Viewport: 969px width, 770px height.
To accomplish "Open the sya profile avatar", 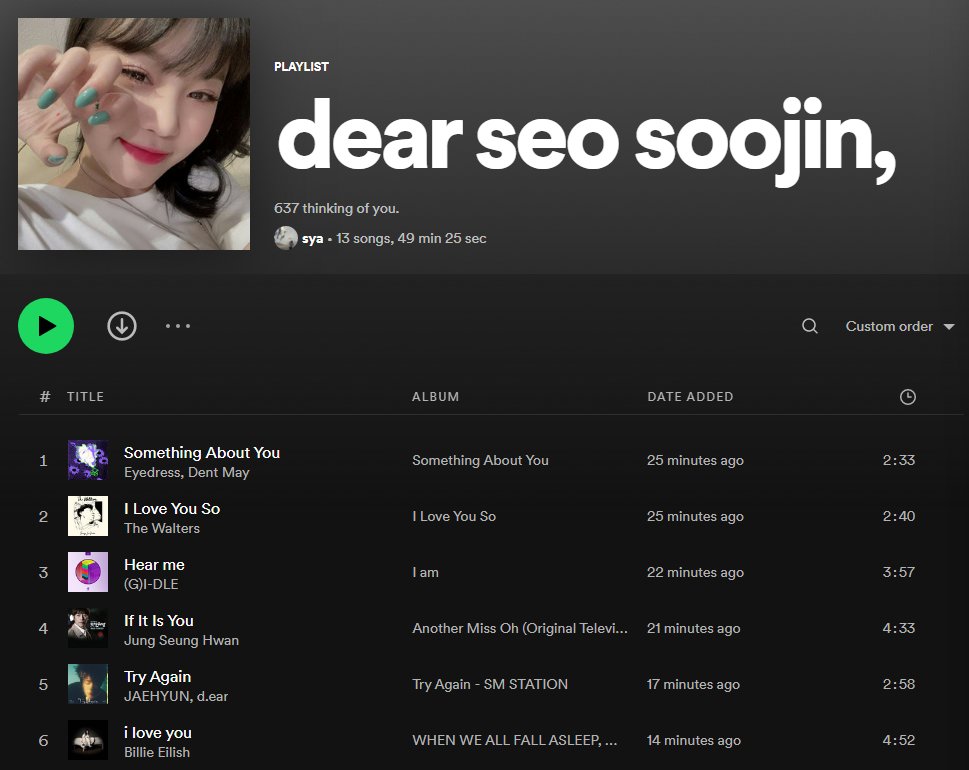I will point(286,238).
